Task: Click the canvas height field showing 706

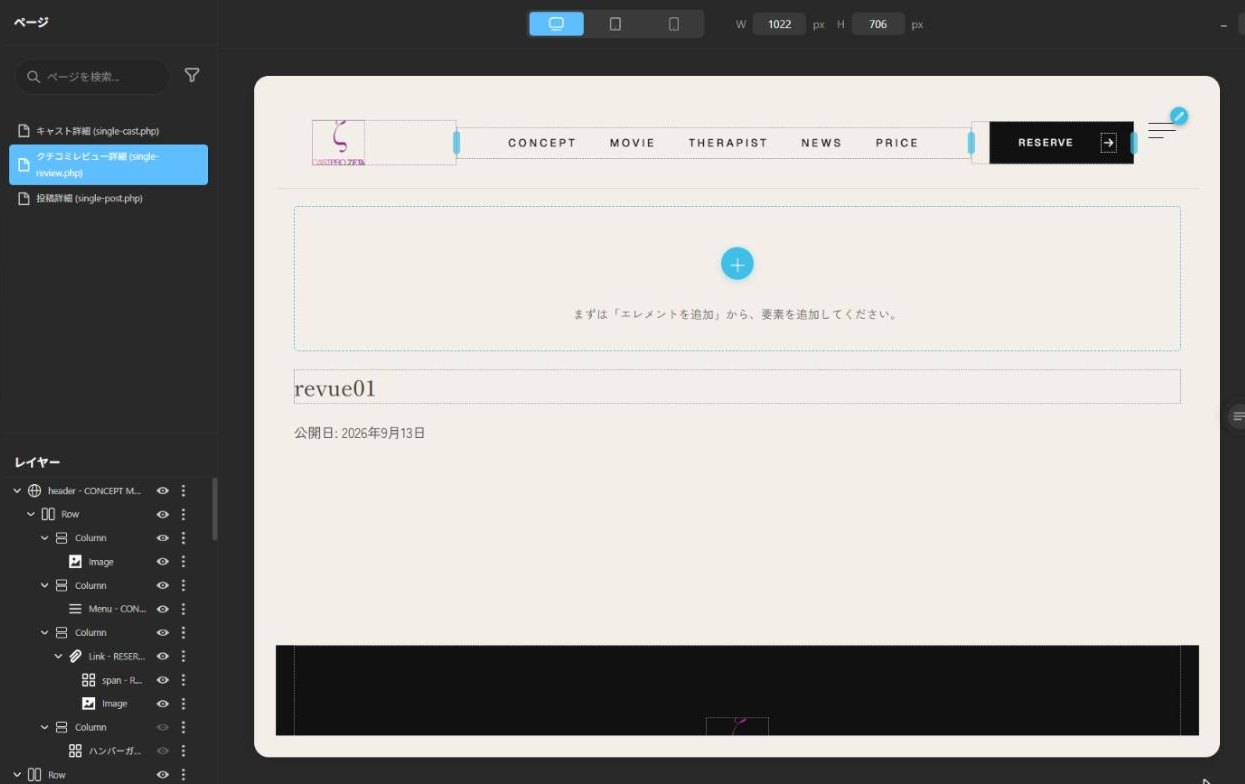Action: pos(878,24)
